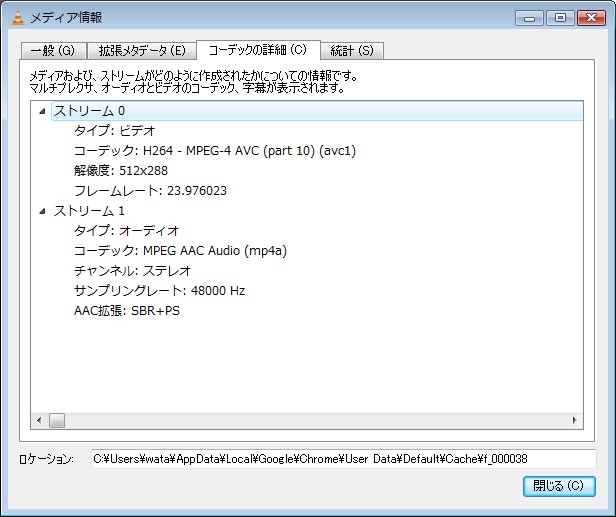The image size is (616, 517).
Task: Select the タイプ: オーディオ row
Action: pos(126,231)
